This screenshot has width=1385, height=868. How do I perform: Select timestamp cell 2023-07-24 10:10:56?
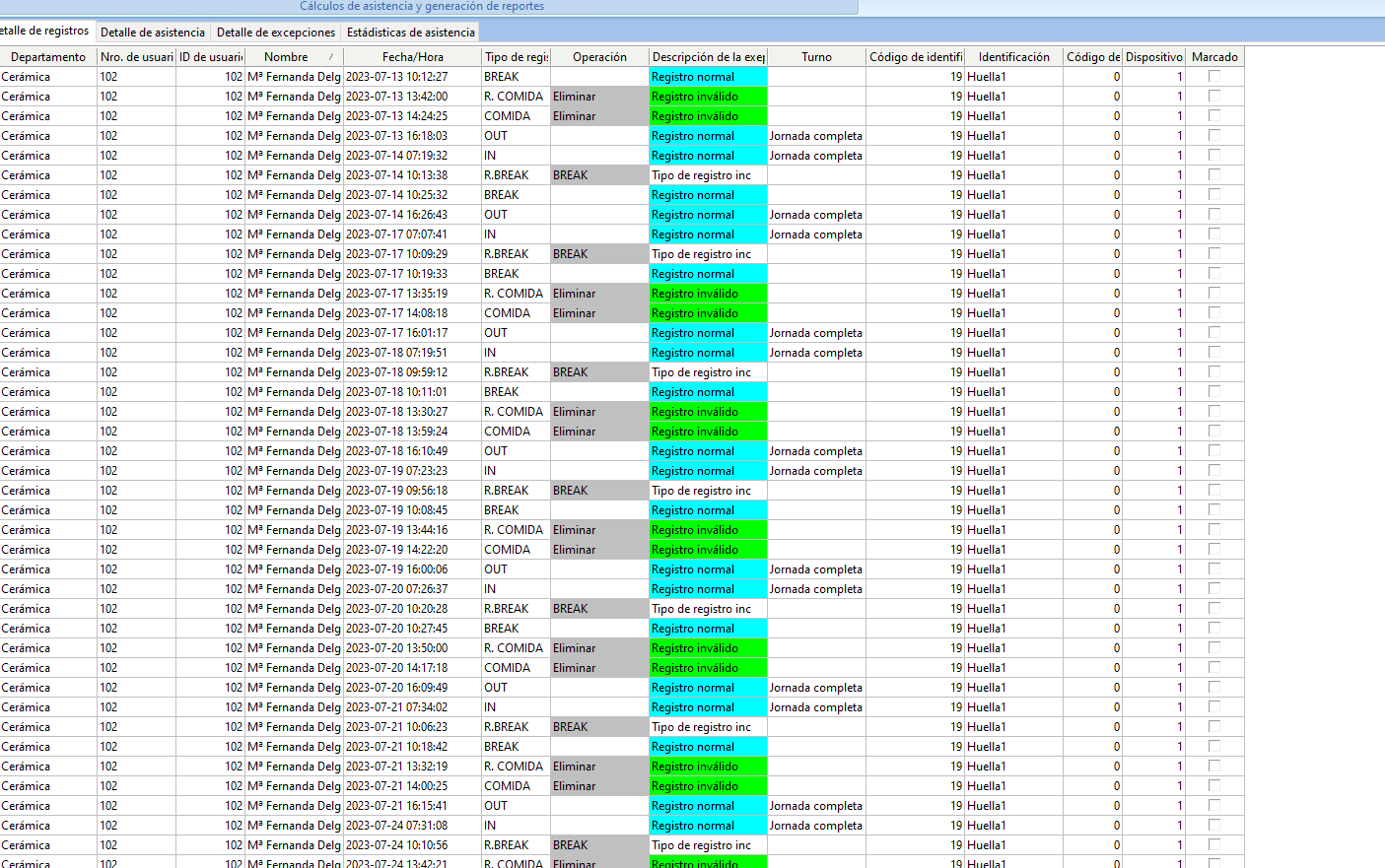[x=412, y=845]
